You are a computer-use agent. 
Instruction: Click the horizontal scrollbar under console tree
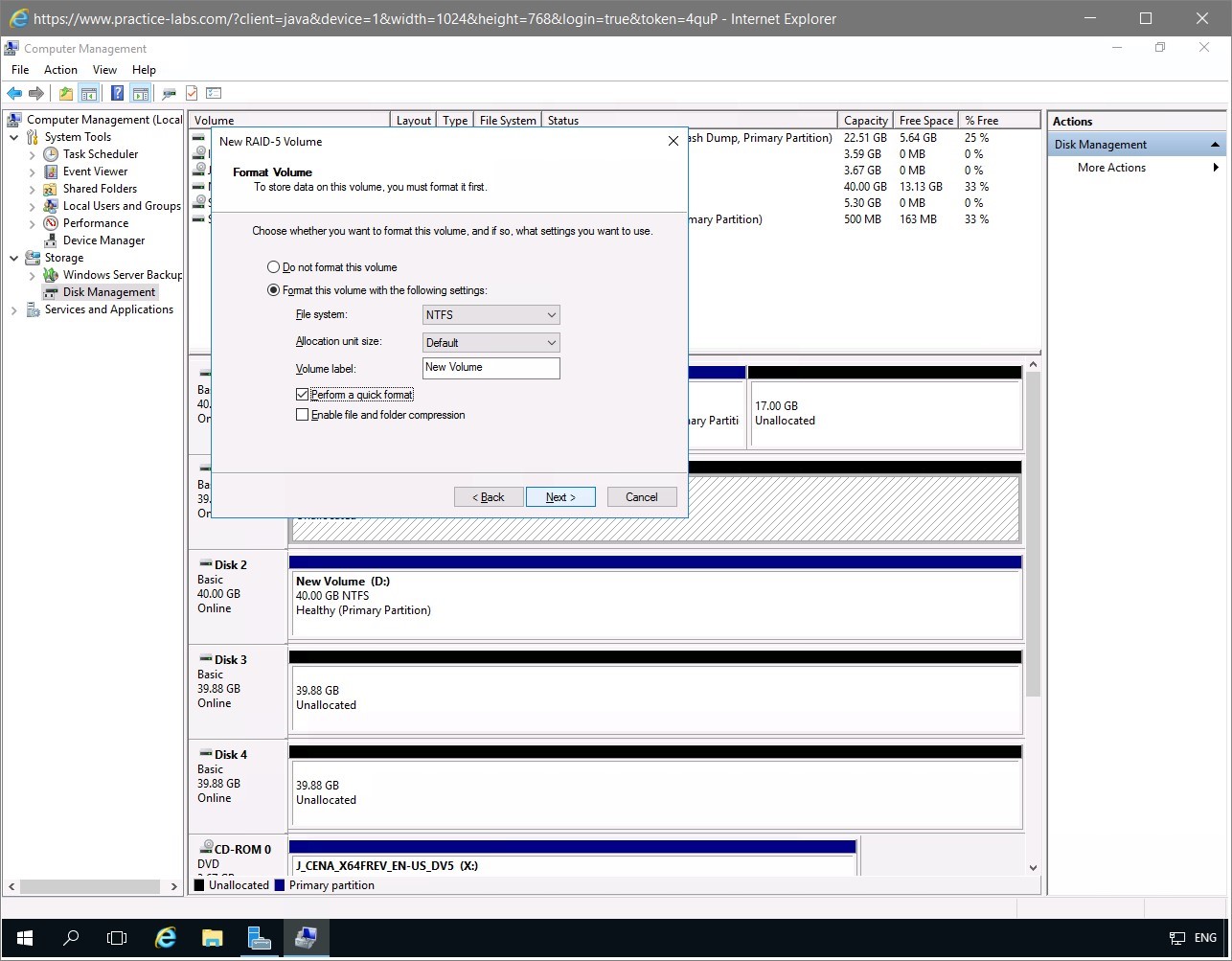(91, 887)
